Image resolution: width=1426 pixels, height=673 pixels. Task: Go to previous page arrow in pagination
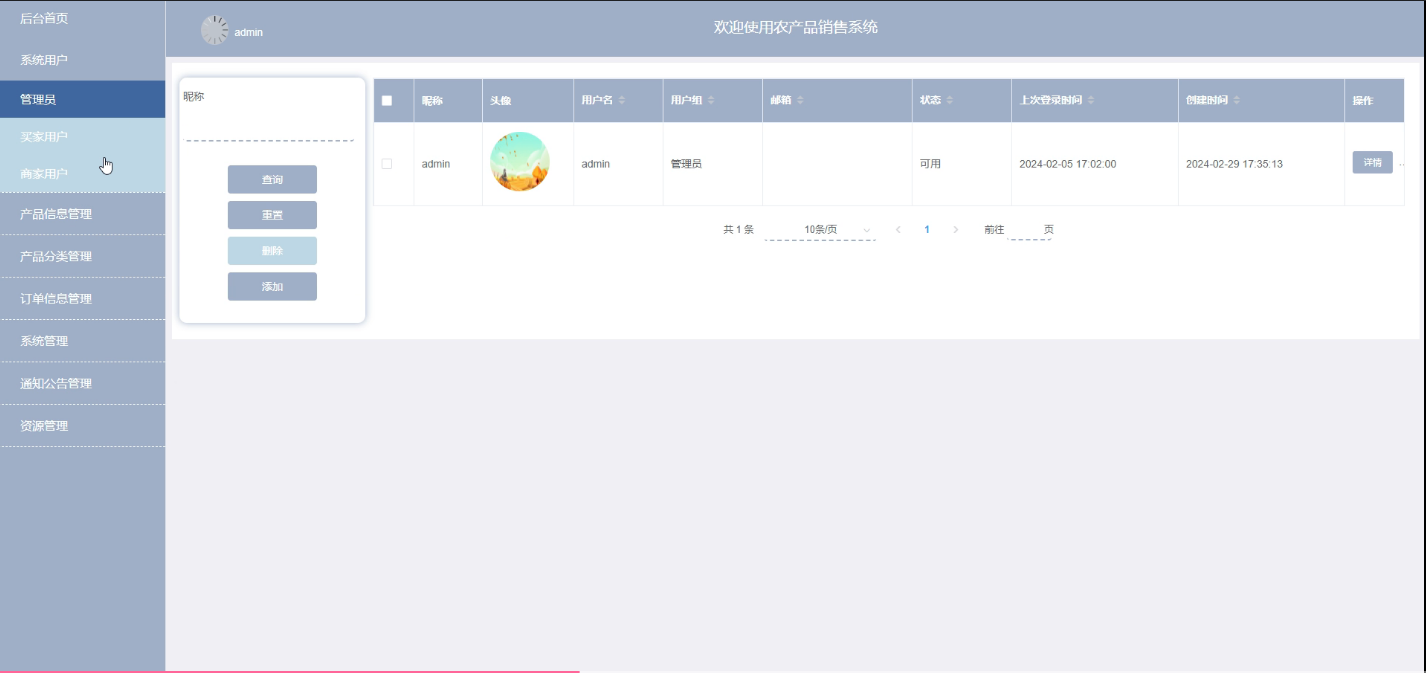(x=898, y=230)
